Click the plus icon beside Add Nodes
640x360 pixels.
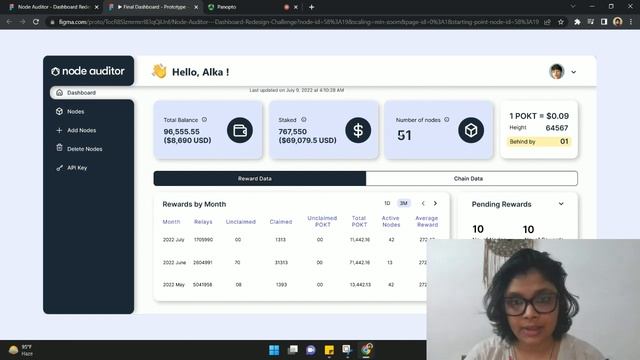click(x=59, y=130)
